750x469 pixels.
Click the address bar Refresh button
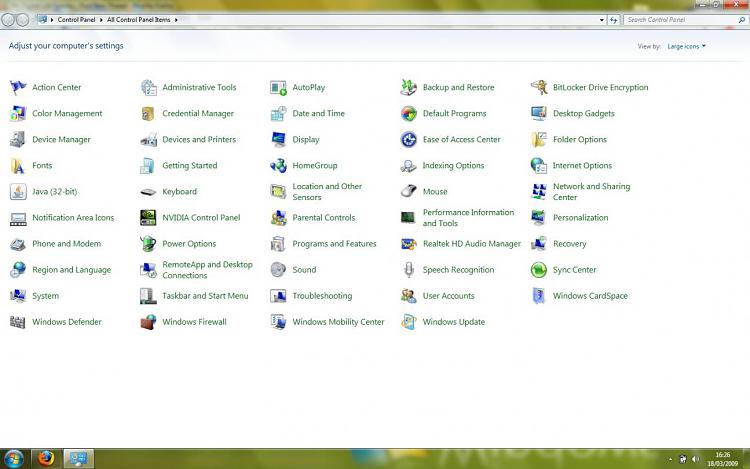pos(614,20)
